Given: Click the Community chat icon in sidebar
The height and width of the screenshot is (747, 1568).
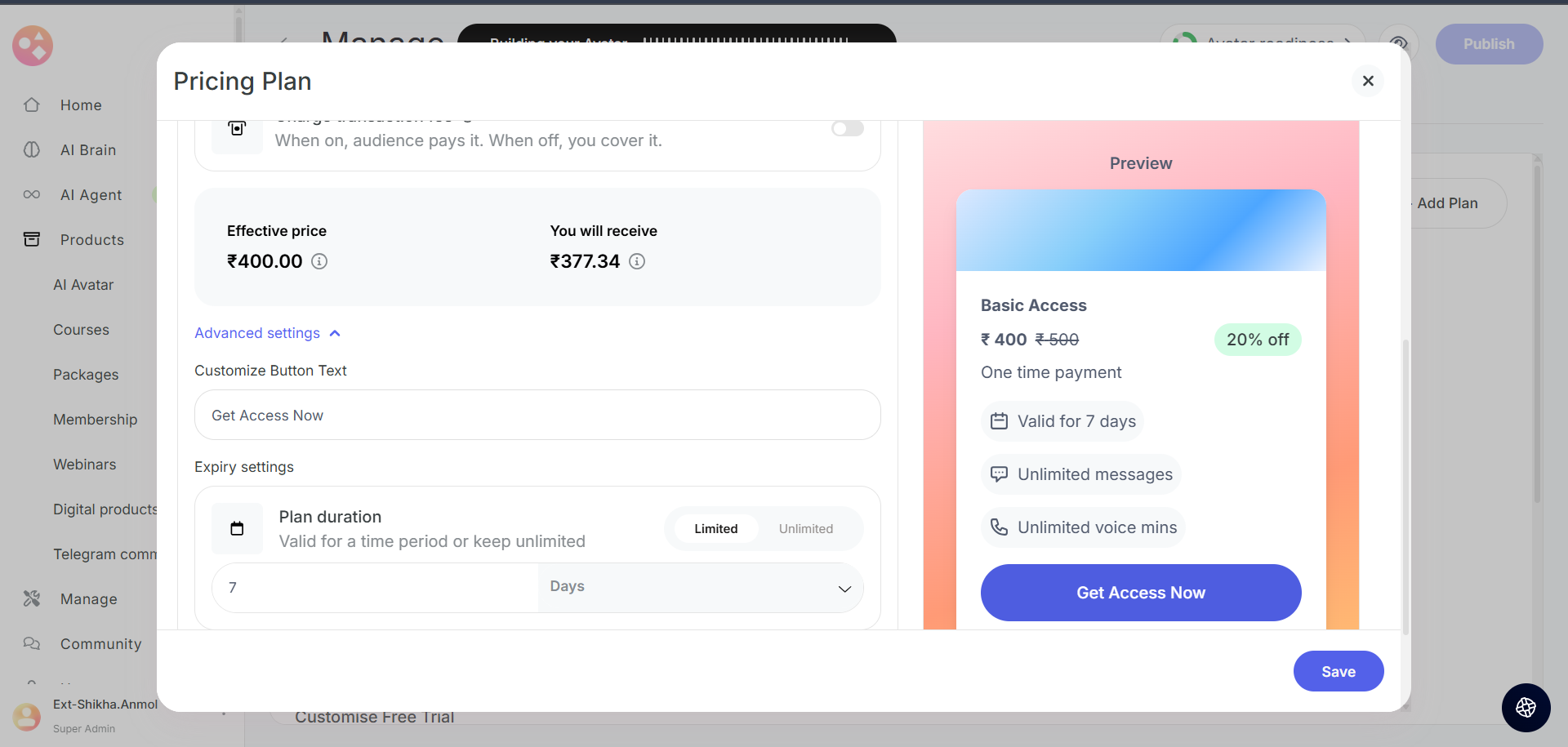Looking at the screenshot, I should click(32, 644).
